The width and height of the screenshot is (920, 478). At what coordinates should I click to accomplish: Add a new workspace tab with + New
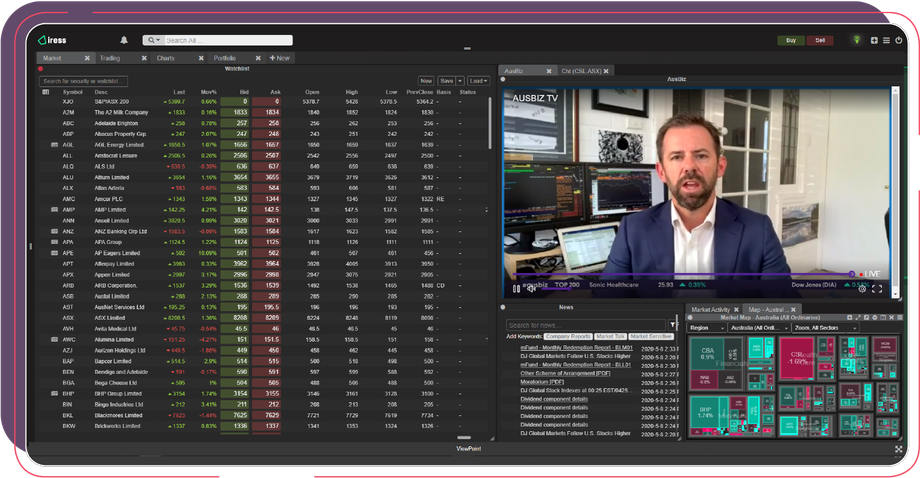[x=279, y=58]
